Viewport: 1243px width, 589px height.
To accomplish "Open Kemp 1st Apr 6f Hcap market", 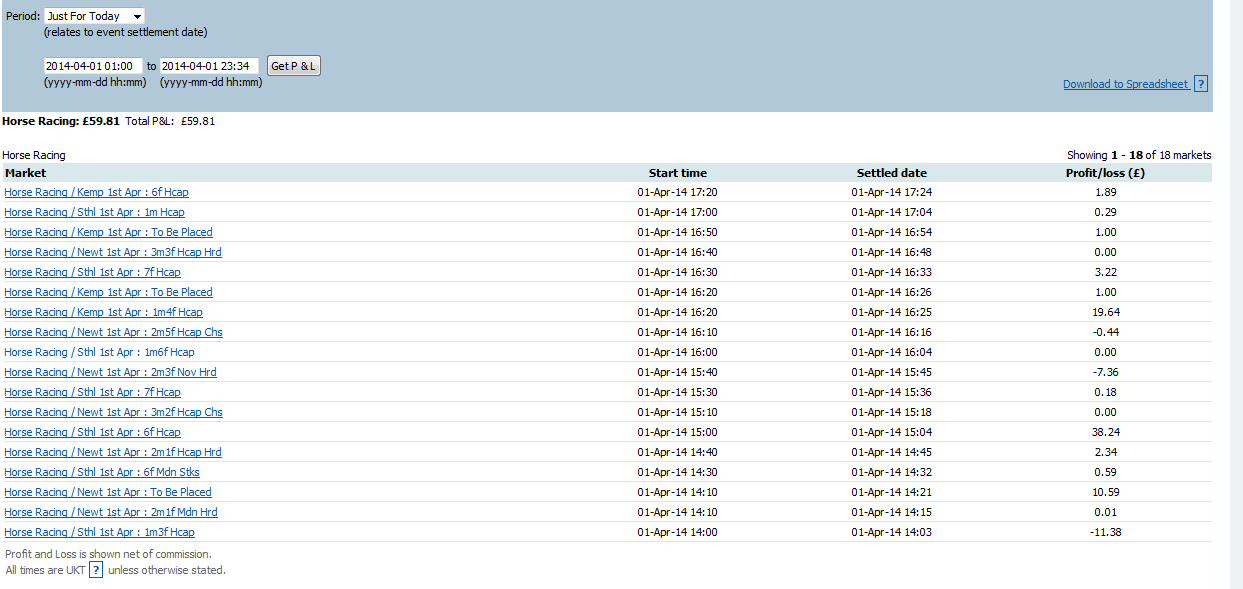I will tap(96, 192).
